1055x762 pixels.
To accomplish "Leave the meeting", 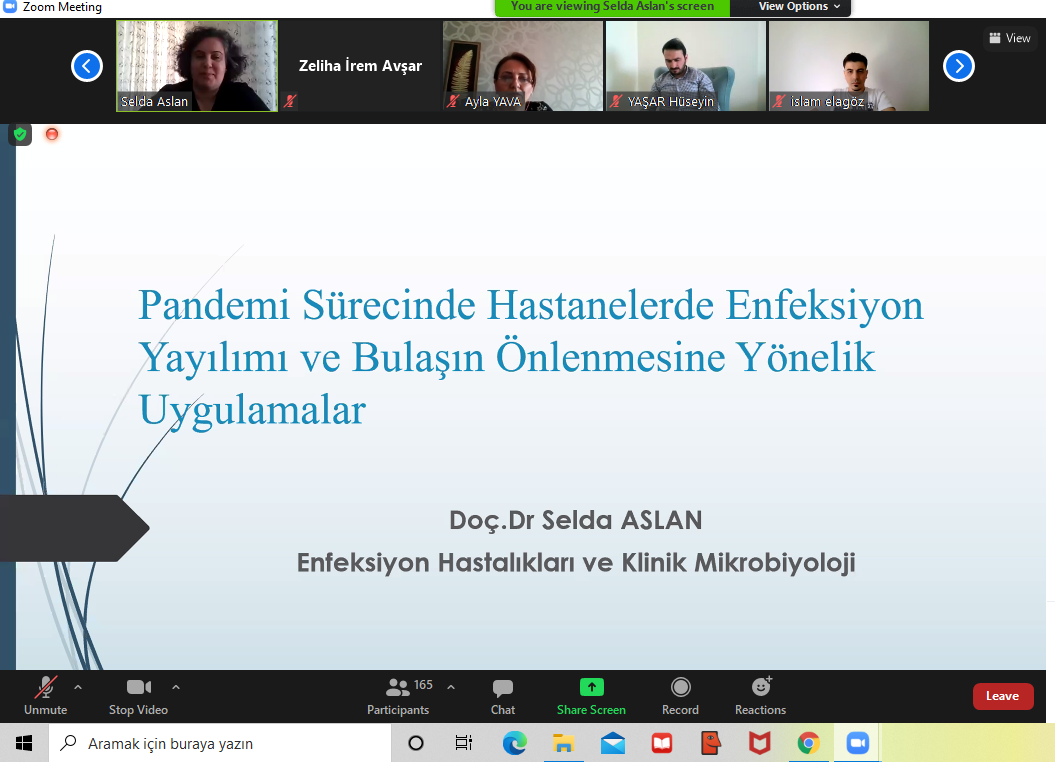I will point(1003,696).
